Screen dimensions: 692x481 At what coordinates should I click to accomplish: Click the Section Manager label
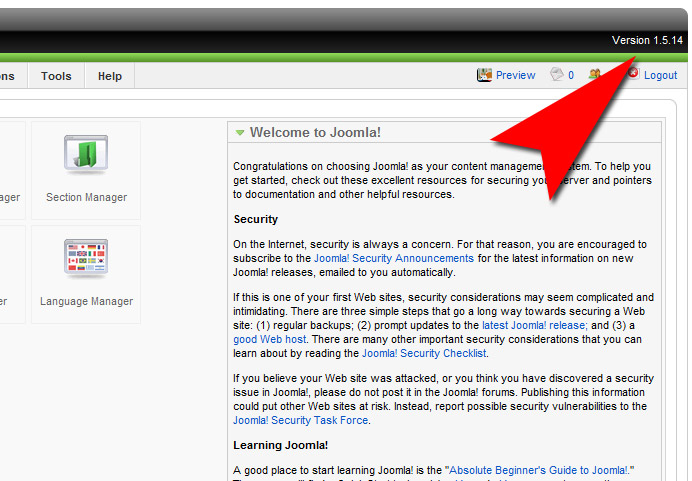[86, 197]
